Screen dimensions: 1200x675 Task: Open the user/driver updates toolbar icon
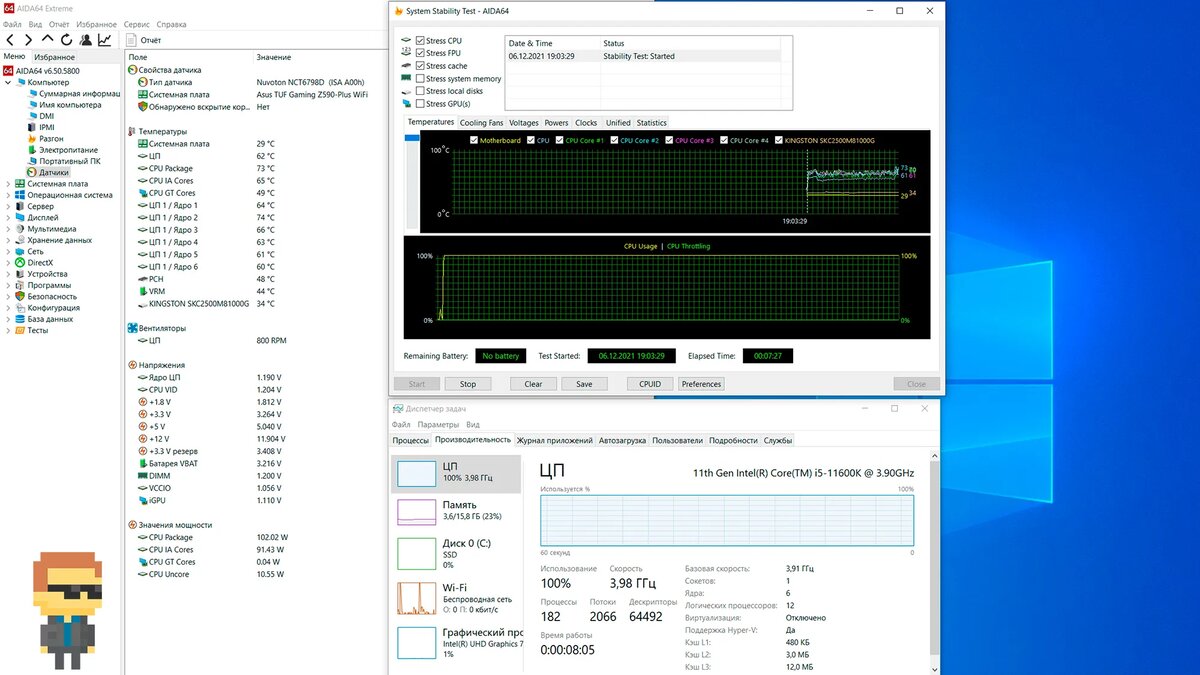86,40
